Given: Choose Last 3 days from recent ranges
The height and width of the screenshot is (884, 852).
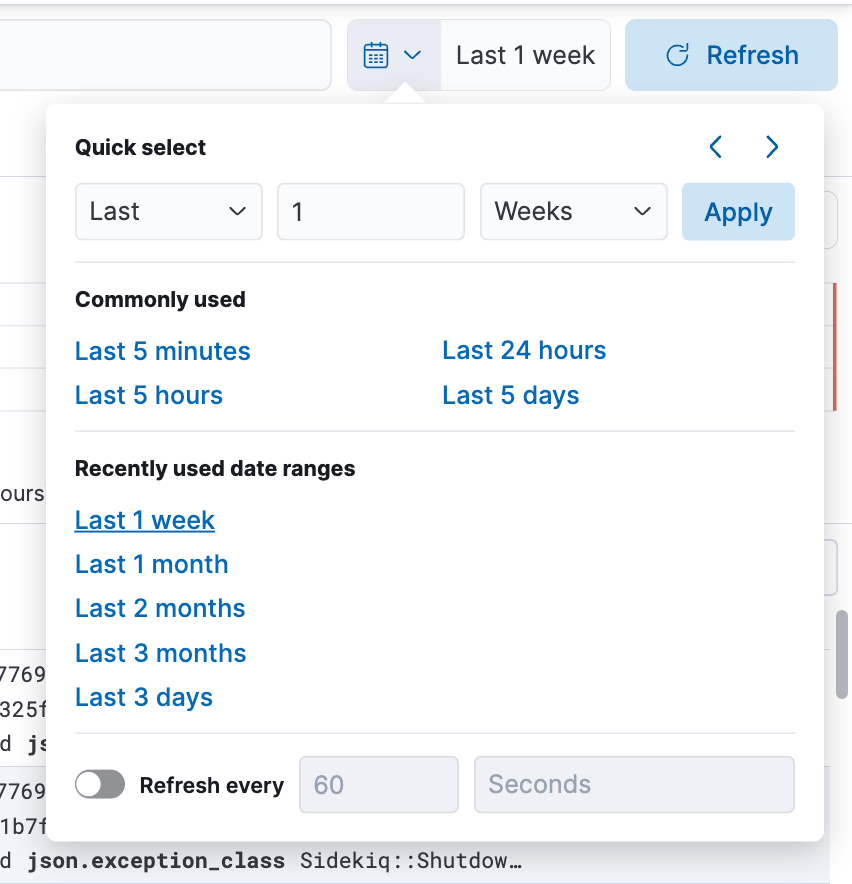Looking at the screenshot, I should click(x=143, y=697).
